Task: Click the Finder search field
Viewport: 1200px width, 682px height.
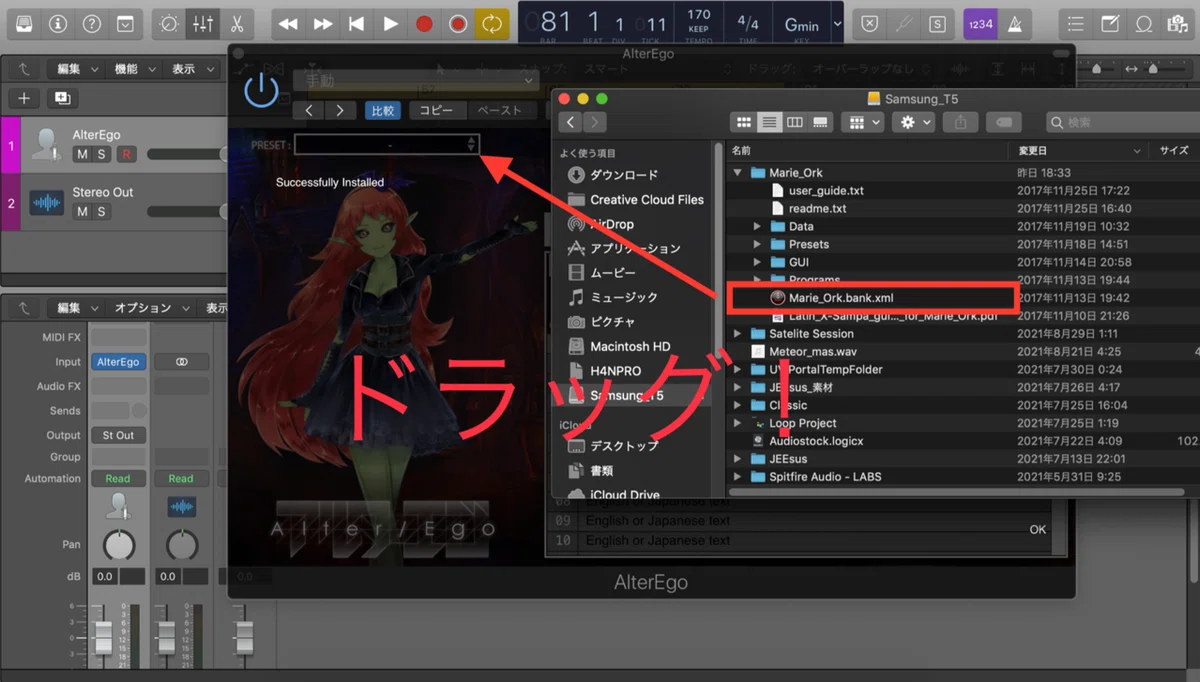Action: 1122,122
